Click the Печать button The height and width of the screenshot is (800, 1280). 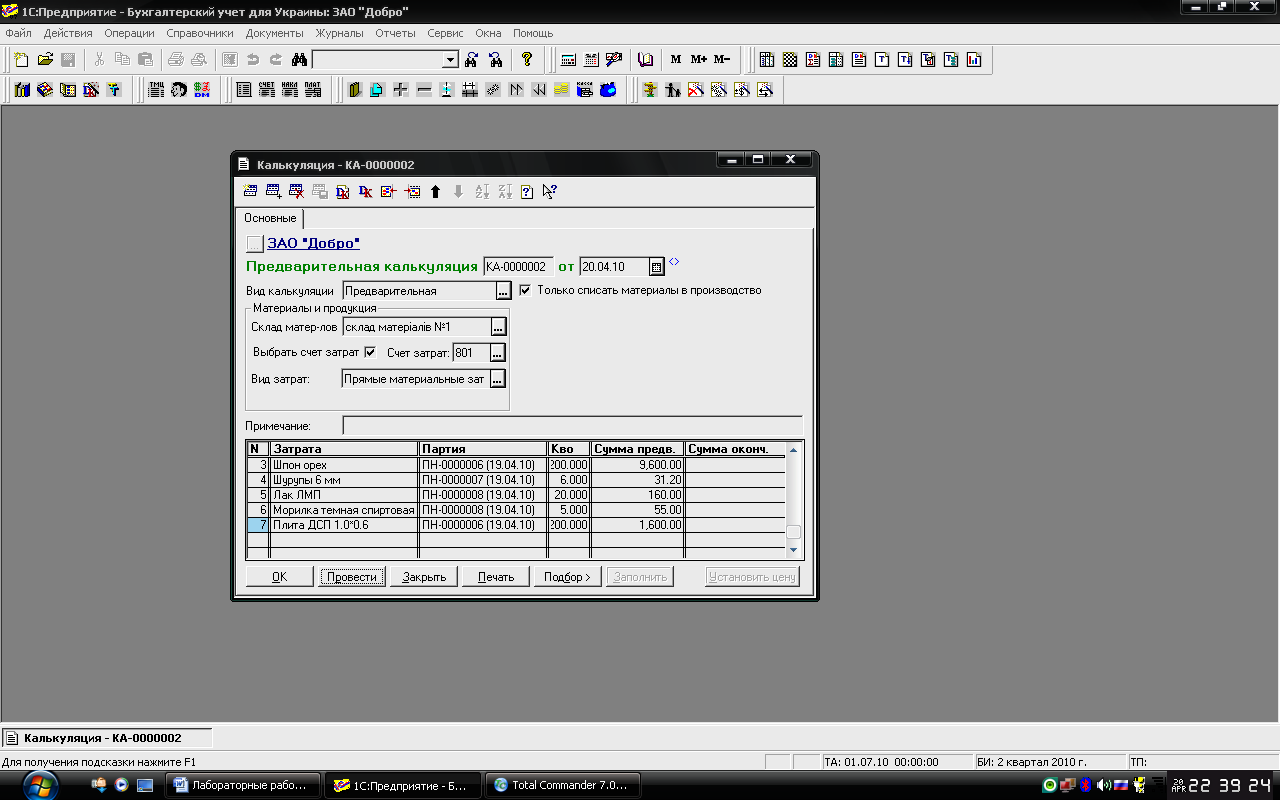tap(496, 577)
